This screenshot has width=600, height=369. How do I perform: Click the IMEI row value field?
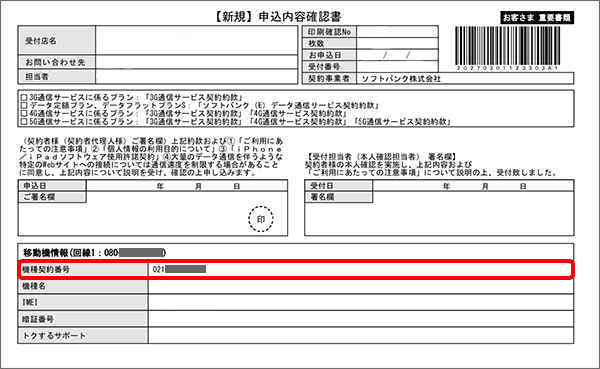point(361,302)
